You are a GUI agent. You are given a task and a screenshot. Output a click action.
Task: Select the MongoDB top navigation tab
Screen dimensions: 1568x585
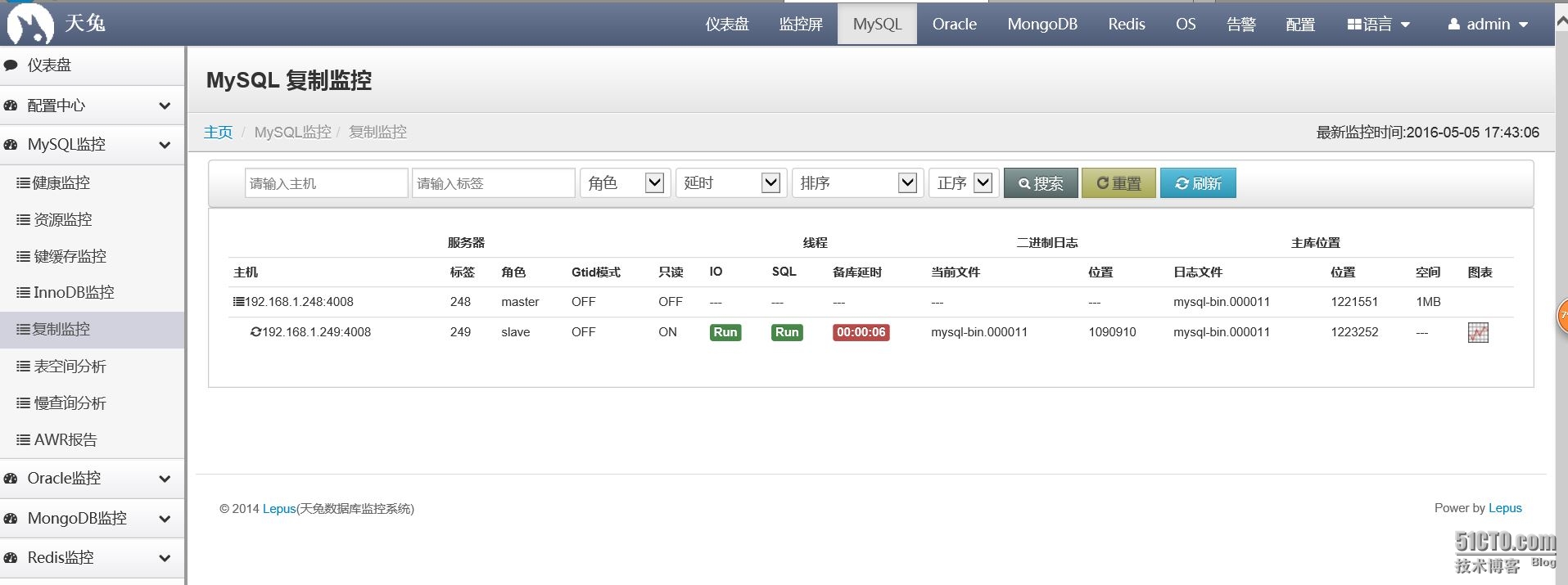[1042, 25]
